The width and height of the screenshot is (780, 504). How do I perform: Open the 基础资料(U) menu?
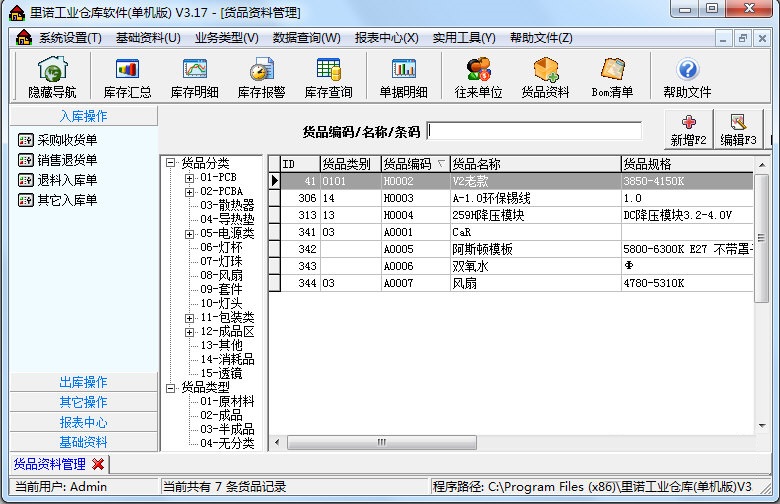(x=148, y=38)
